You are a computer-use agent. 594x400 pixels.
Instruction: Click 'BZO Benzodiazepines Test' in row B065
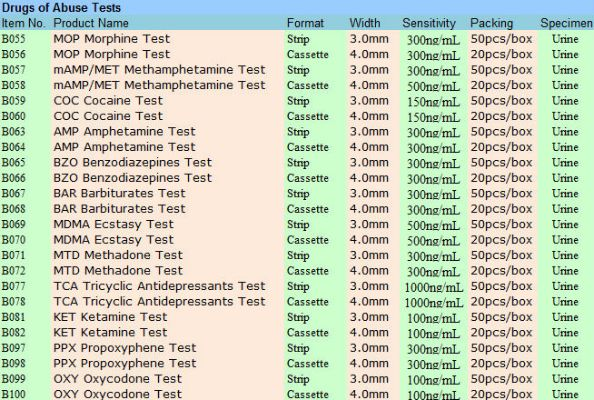coord(132,162)
